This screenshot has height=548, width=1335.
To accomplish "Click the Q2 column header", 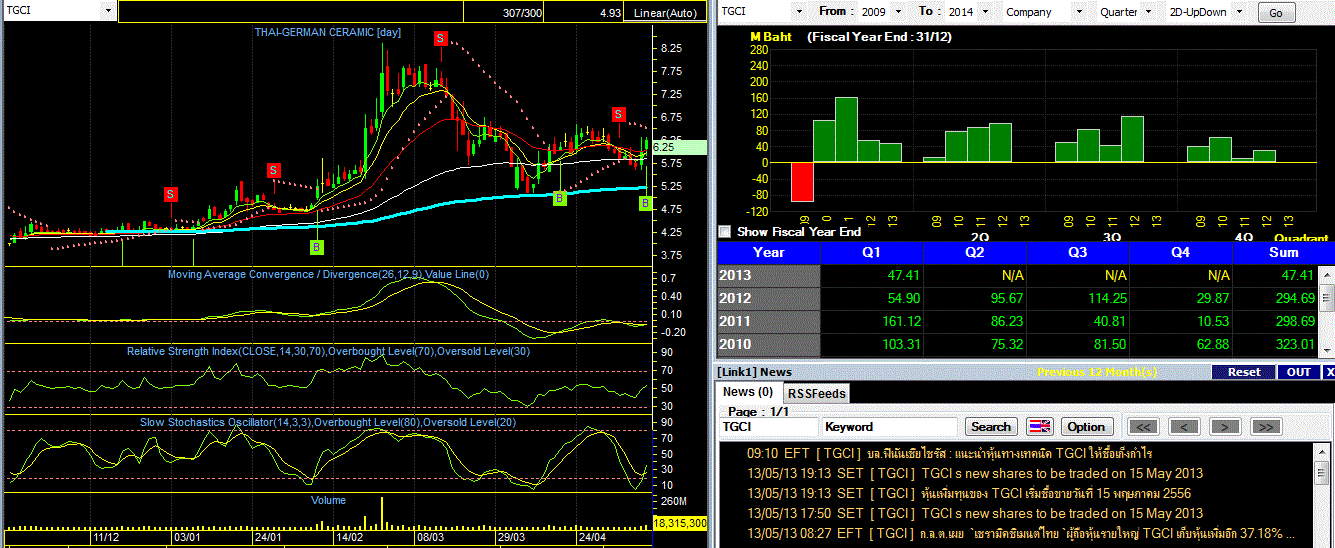I will click(974, 252).
